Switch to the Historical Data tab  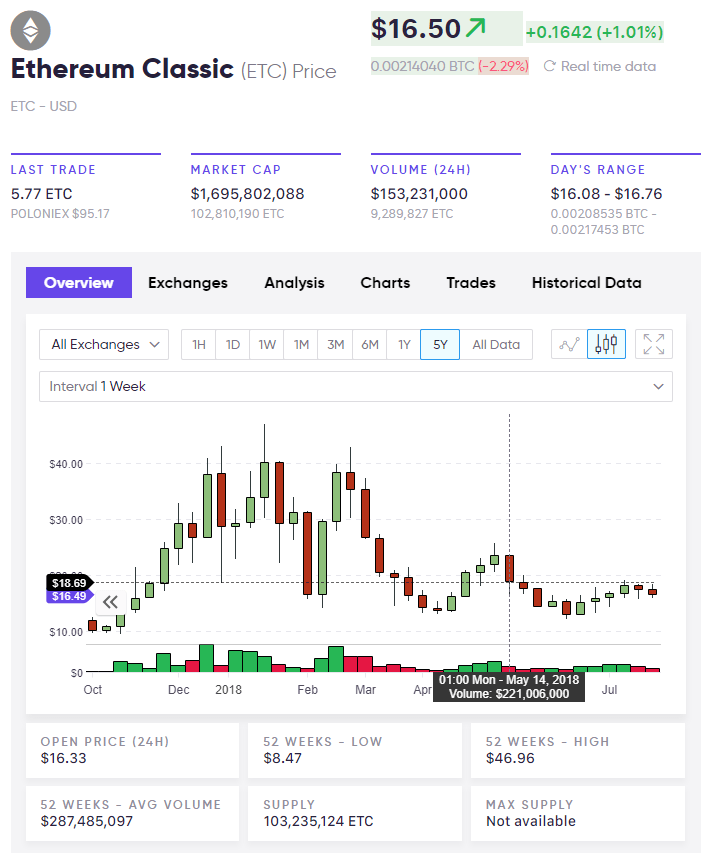point(586,283)
